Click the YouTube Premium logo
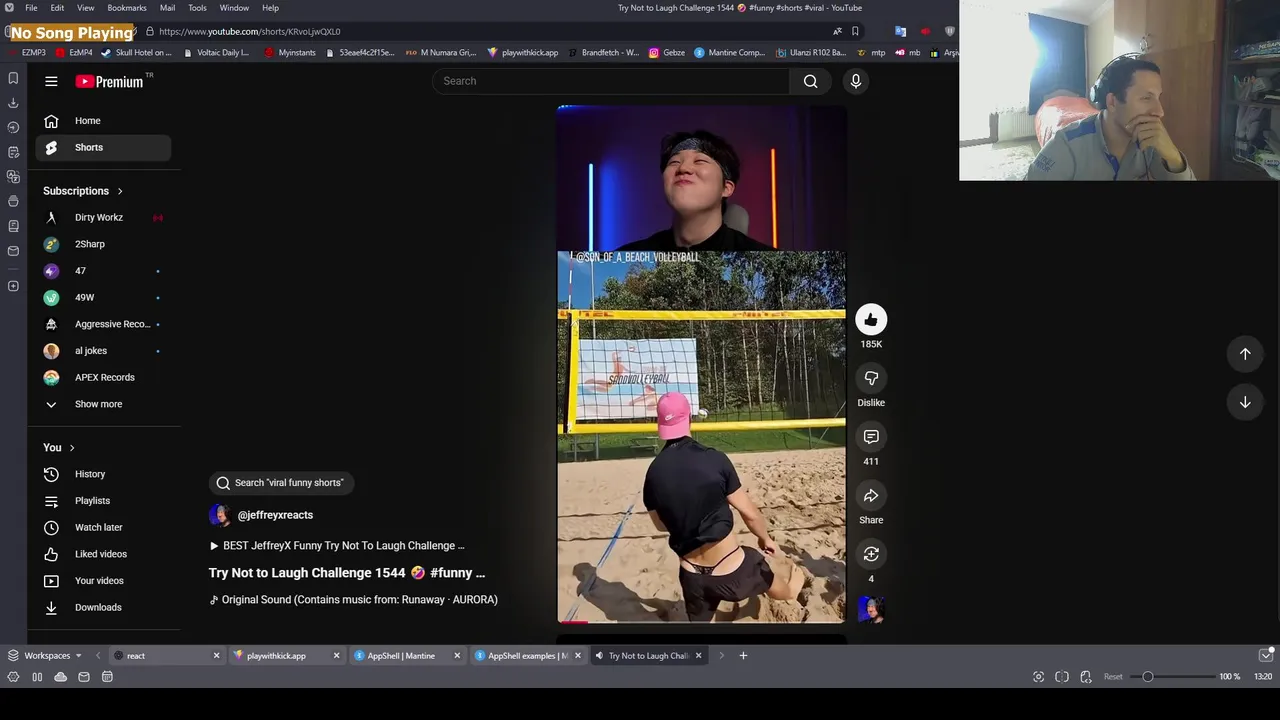 tap(109, 82)
